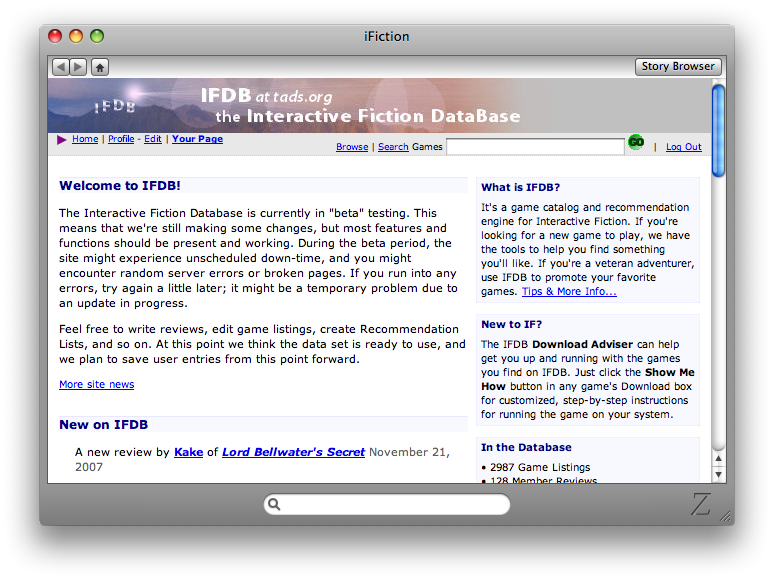Viewport: 774px width, 580px height.
Task: Open Tips & More Info link
Action: (569, 292)
